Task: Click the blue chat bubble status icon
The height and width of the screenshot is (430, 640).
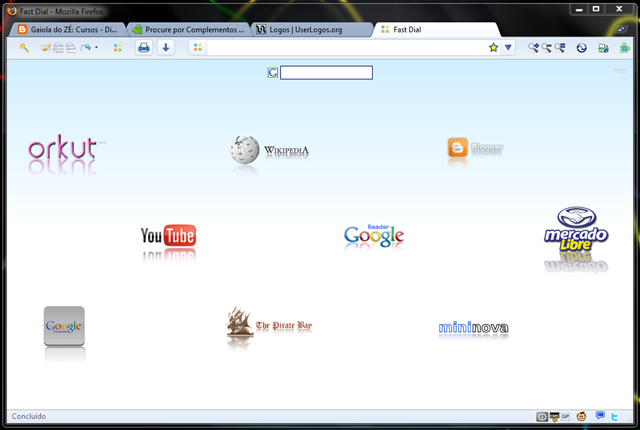Action: pyautogui.click(x=600, y=416)
